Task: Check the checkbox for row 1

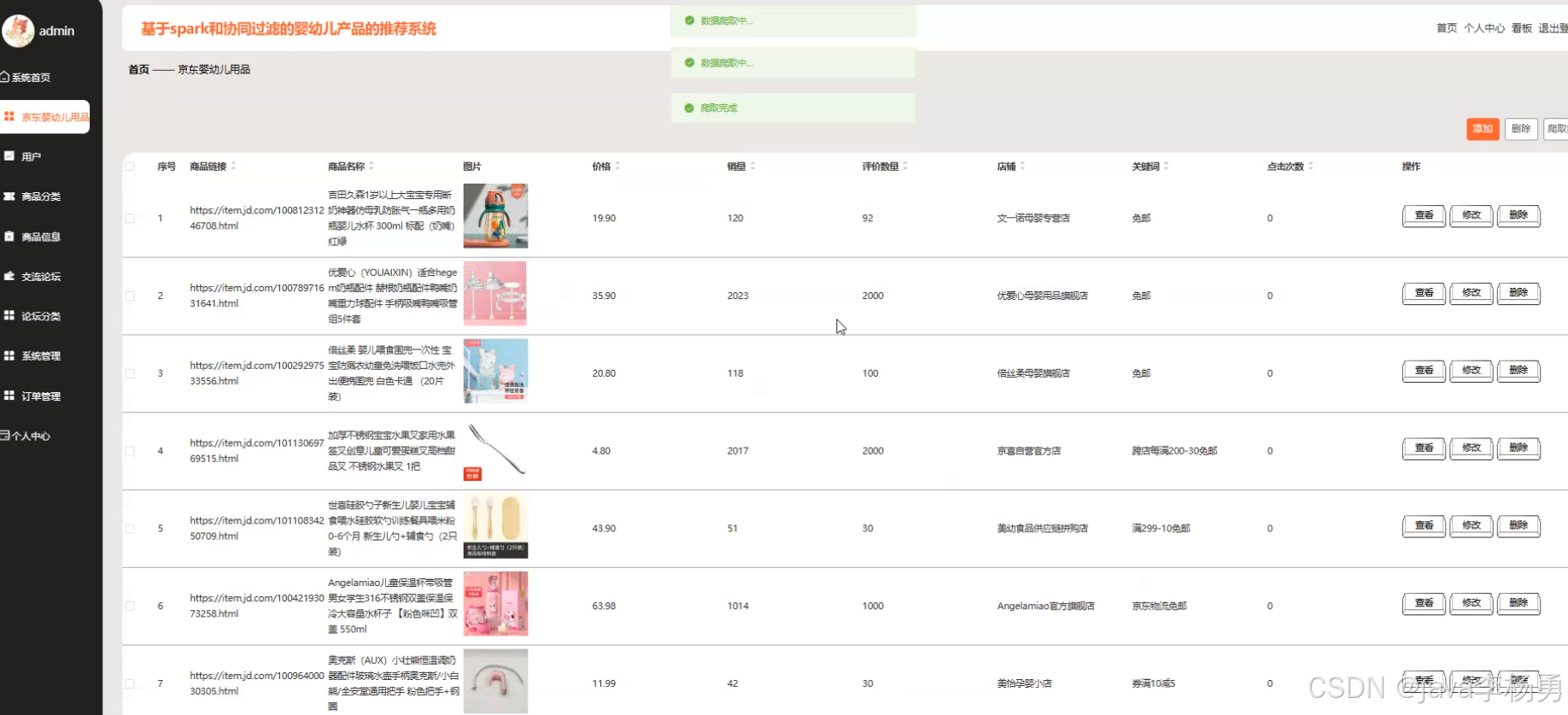Action: pos(130,219)
